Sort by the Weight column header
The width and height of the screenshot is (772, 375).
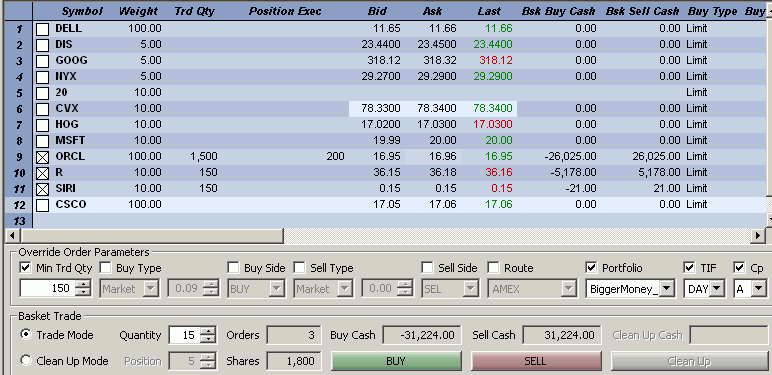(x=138, y=11)
